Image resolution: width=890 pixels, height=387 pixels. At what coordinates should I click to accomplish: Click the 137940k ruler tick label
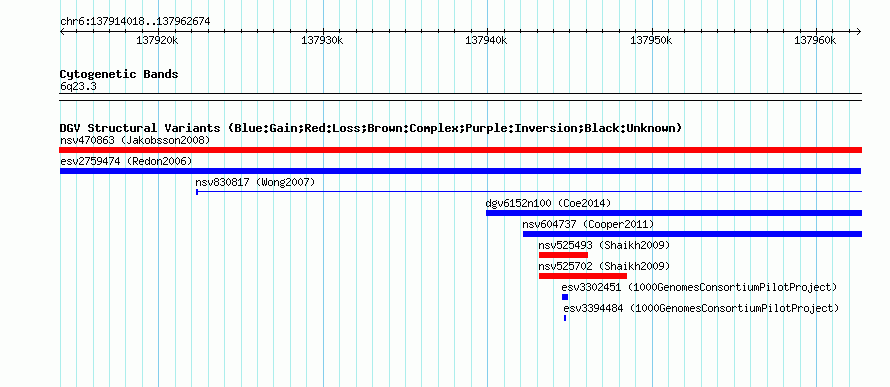(486, 41)
